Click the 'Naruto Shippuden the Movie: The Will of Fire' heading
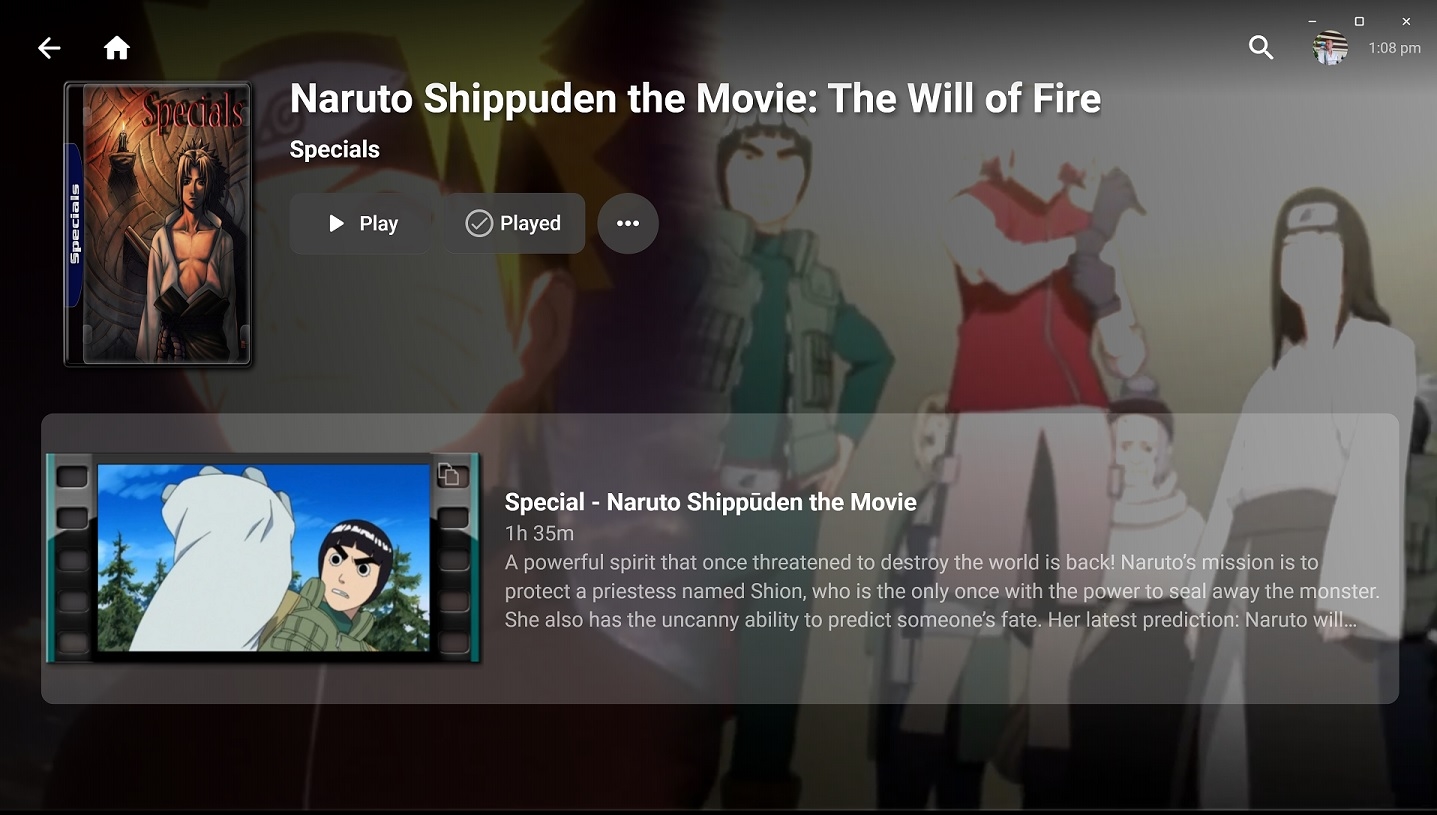 pos(695,98)
